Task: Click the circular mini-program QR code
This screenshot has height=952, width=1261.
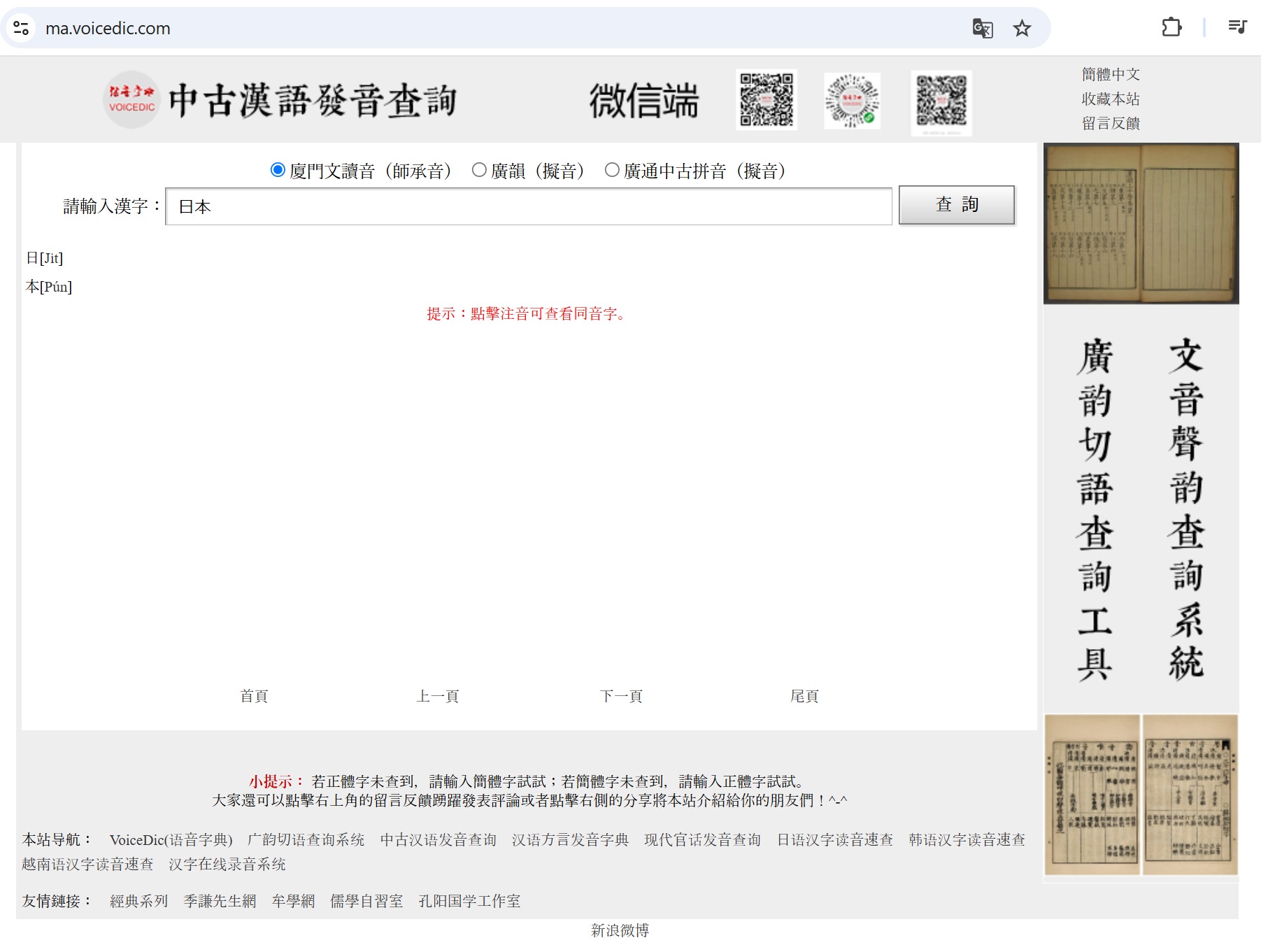Action: pos(852,101)
